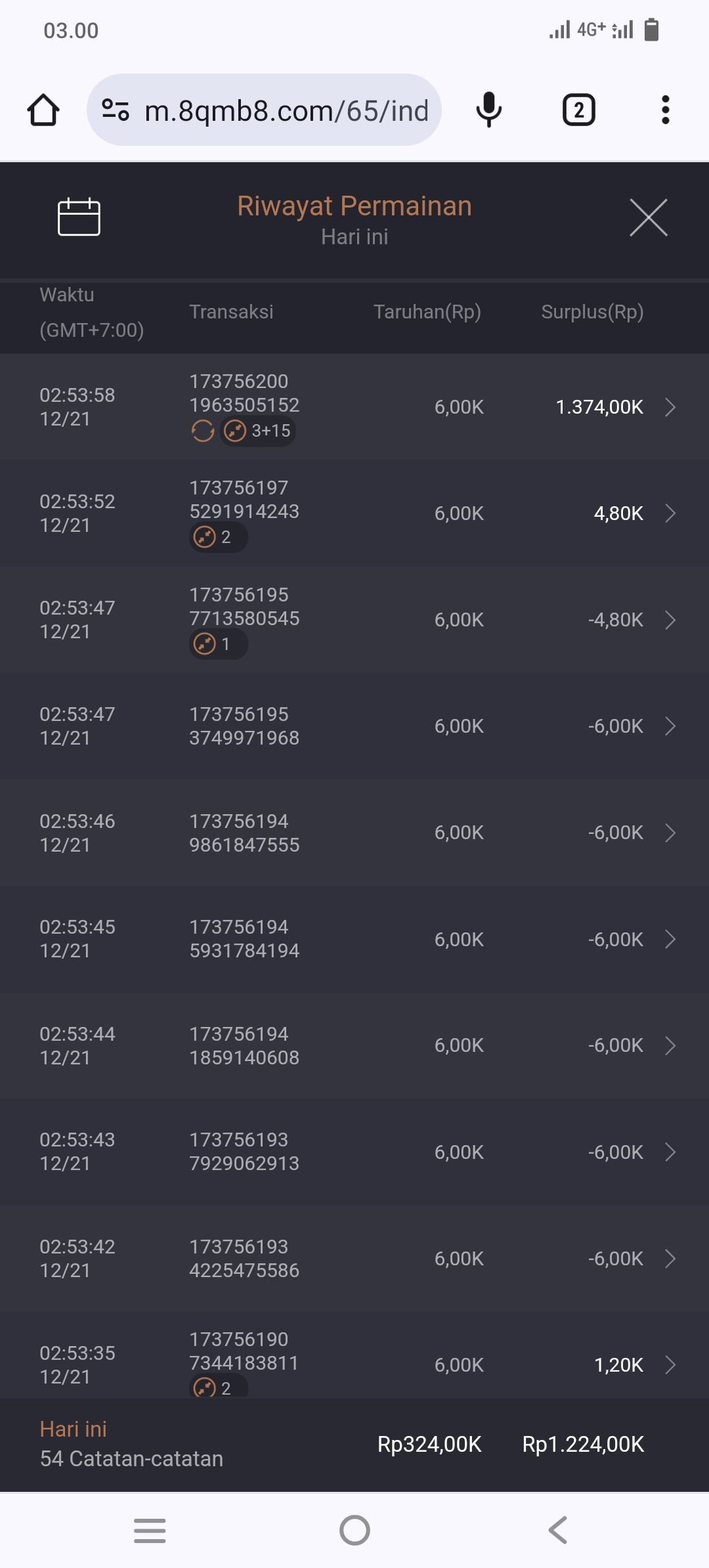This screenshot has height=1568, width=709.
Task: Tap Android recent apps navigation button
Action: click(x=150, y=1531)
